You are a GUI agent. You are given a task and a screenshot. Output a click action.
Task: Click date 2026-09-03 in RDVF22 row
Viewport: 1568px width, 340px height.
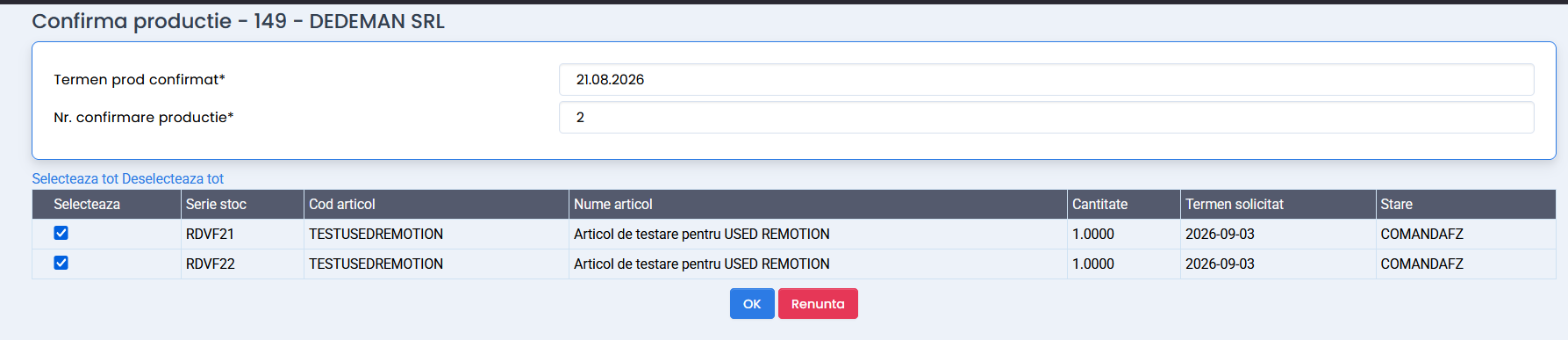click(x=1220, y=264)
